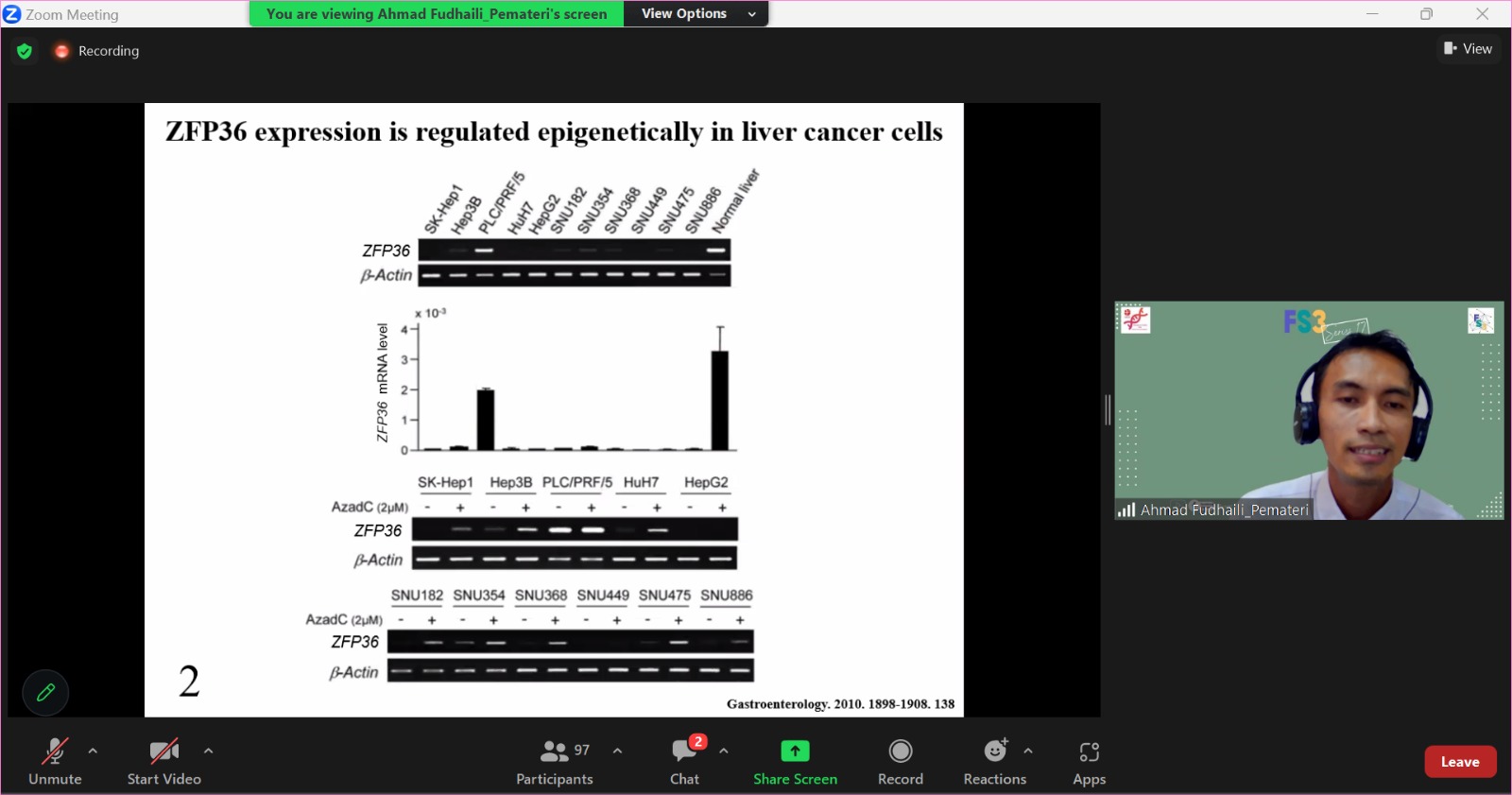Open the View Options dropdown
Screen dimensions: 1512x795
click(x=696, y=14)
